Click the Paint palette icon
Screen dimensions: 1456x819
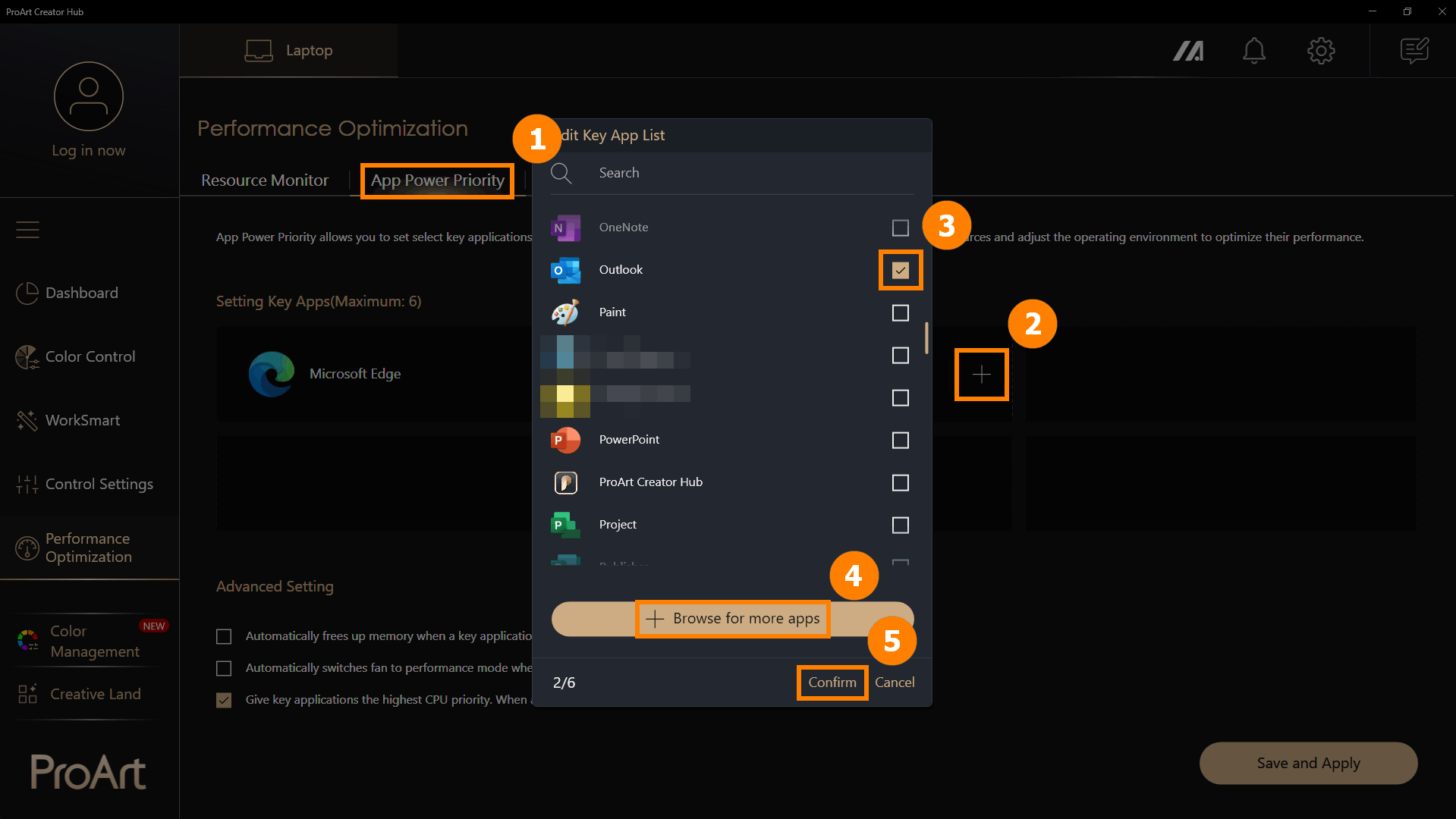click(565, 312)
